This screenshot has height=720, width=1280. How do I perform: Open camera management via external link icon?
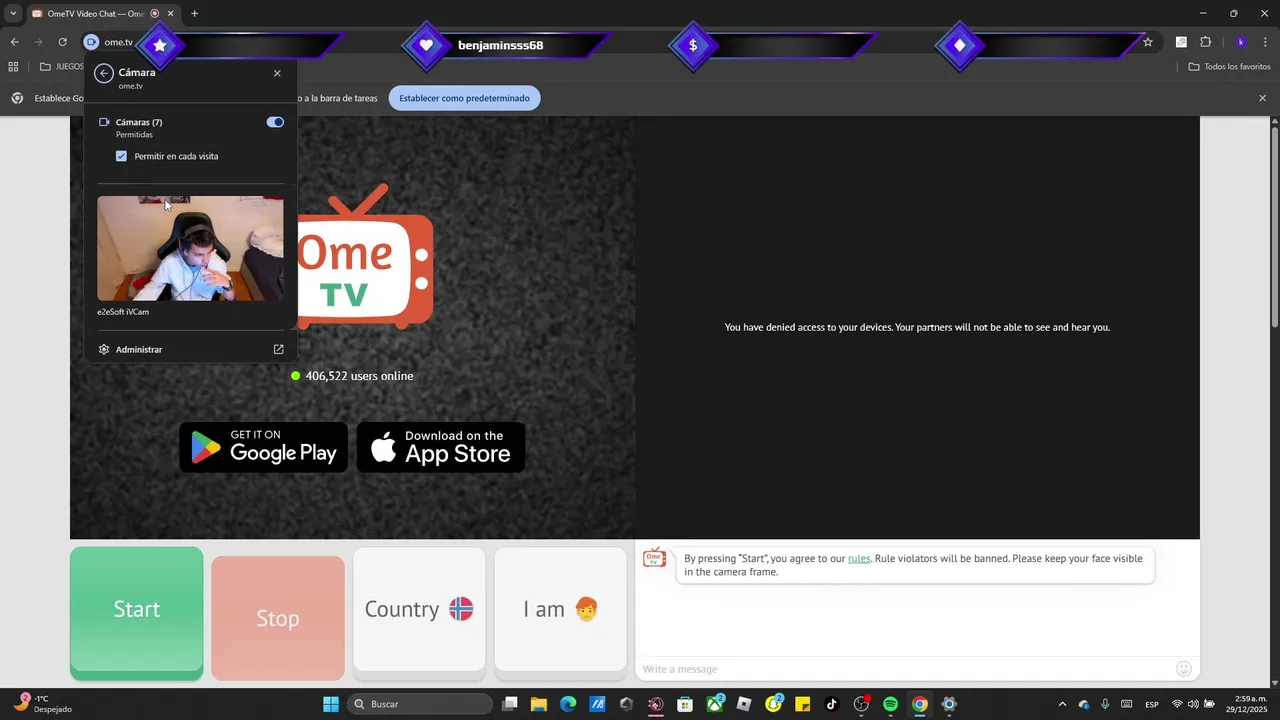tap(278, 350)
